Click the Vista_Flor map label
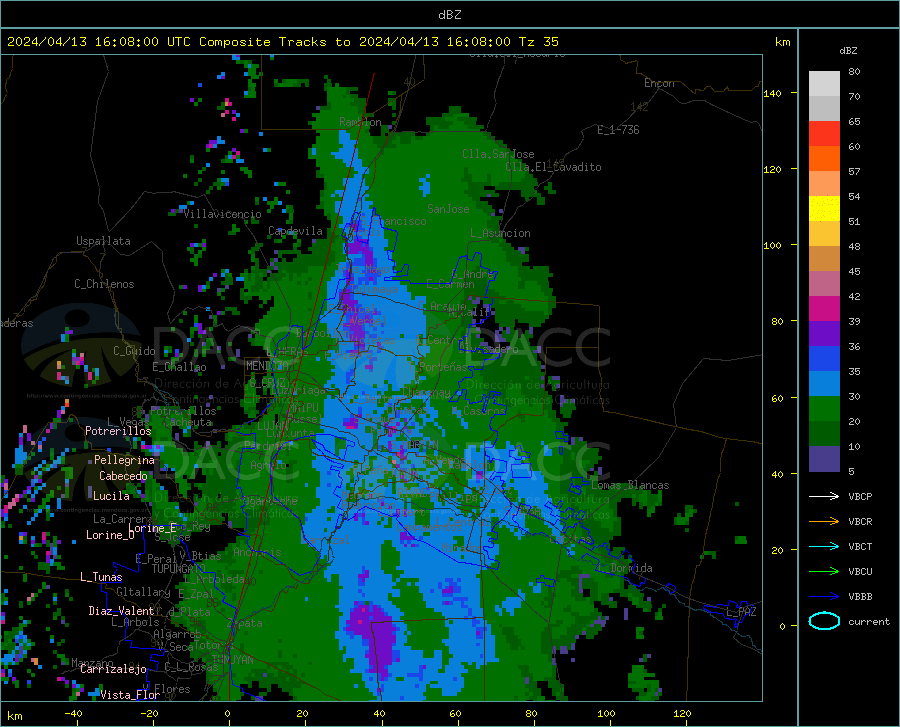Screen dimensions: 900x727 tap(130, 695)
